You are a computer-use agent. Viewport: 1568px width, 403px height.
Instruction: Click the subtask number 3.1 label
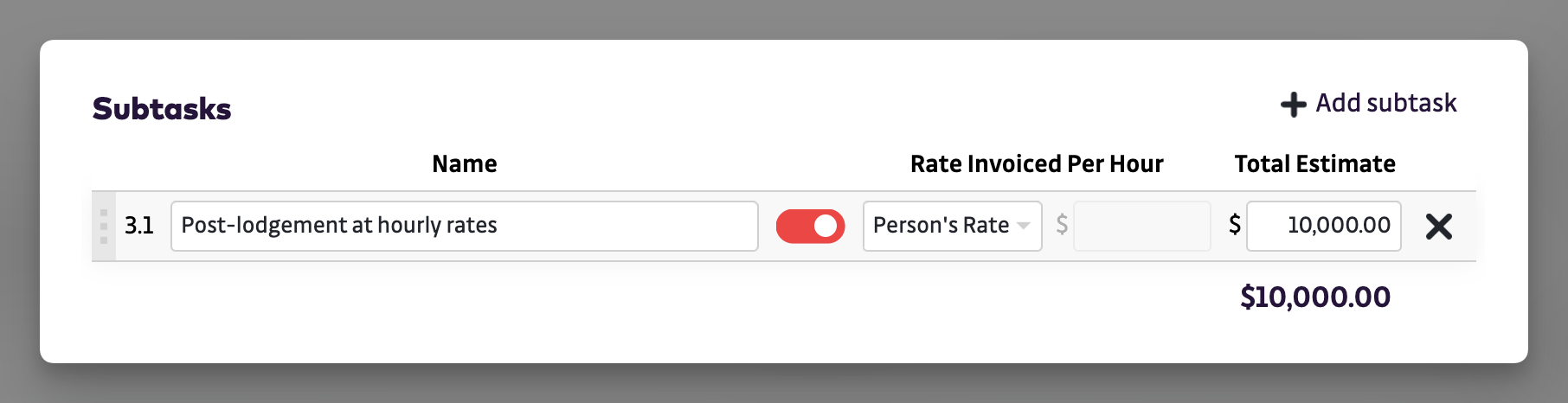click(x=138, y=227)
